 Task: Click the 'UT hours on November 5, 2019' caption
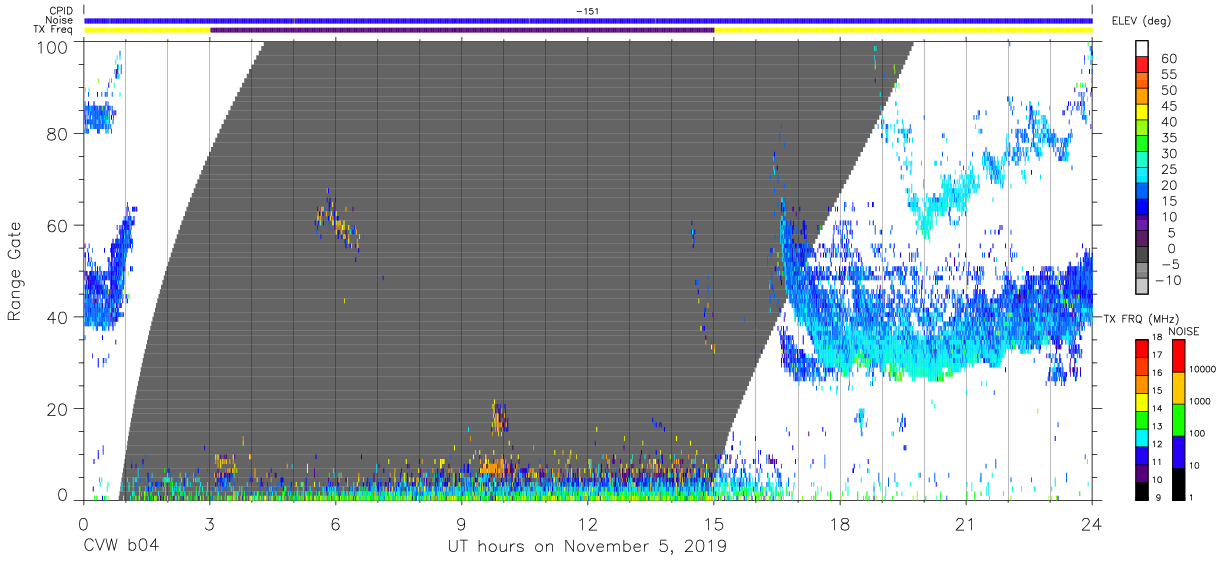pos(587,547)
